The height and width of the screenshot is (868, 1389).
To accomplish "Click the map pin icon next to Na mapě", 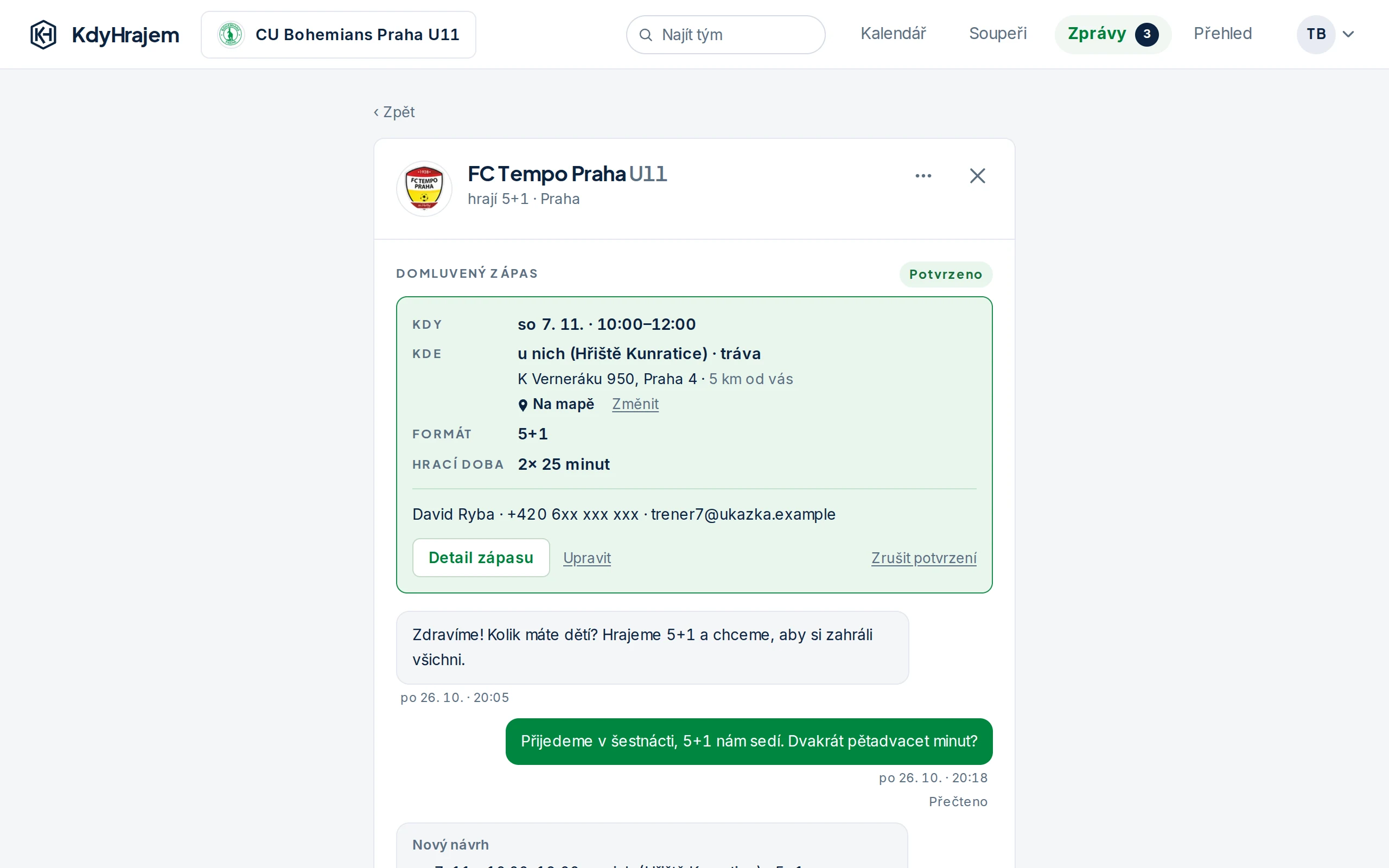I will [523, 405].
